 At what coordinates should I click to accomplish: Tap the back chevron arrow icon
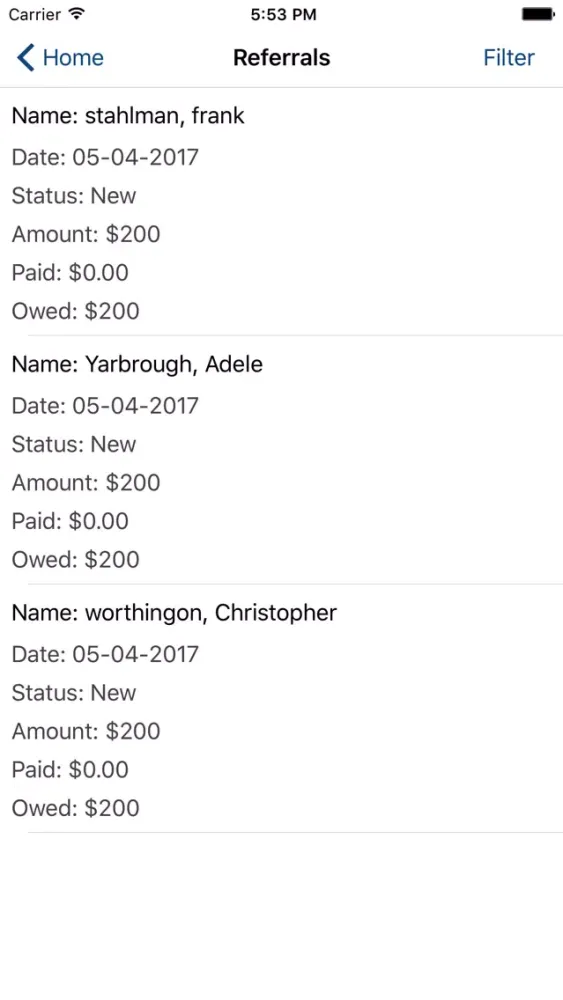pyautogui.click(x=26, y=57)
